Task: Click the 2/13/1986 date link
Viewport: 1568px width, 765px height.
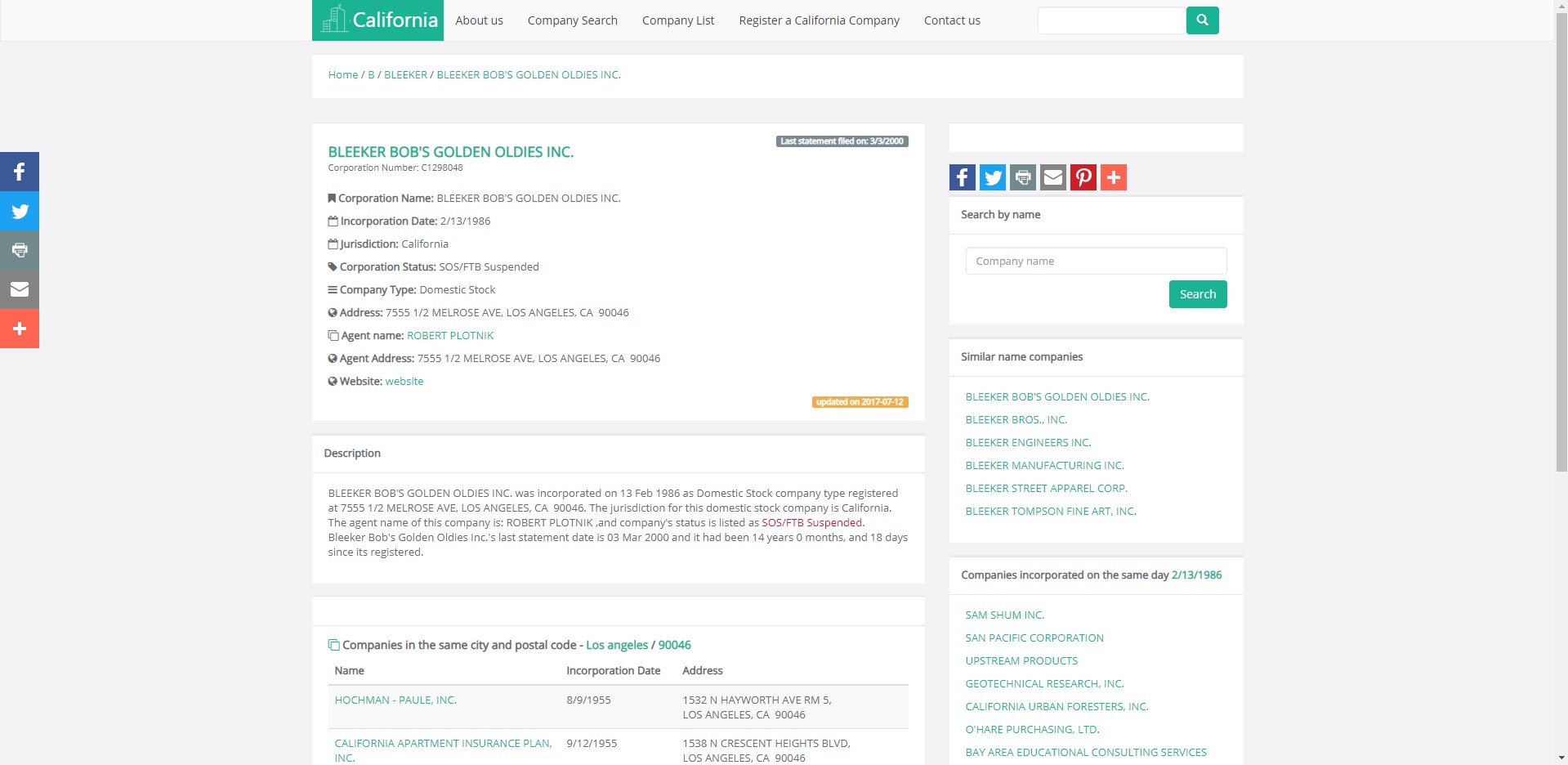Action: coord(1196,575)
